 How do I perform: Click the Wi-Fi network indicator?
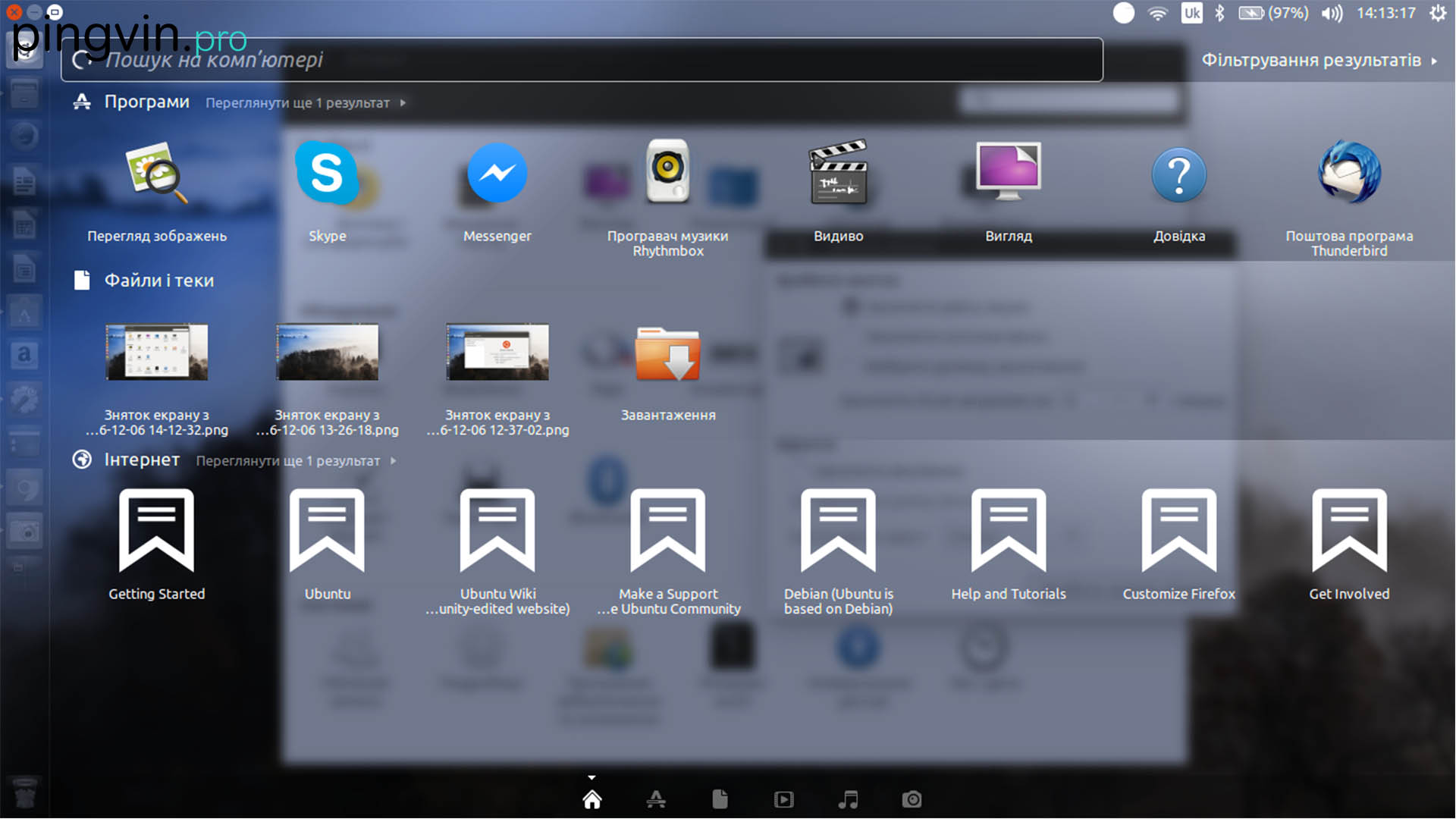click(x=1157, y=13)
